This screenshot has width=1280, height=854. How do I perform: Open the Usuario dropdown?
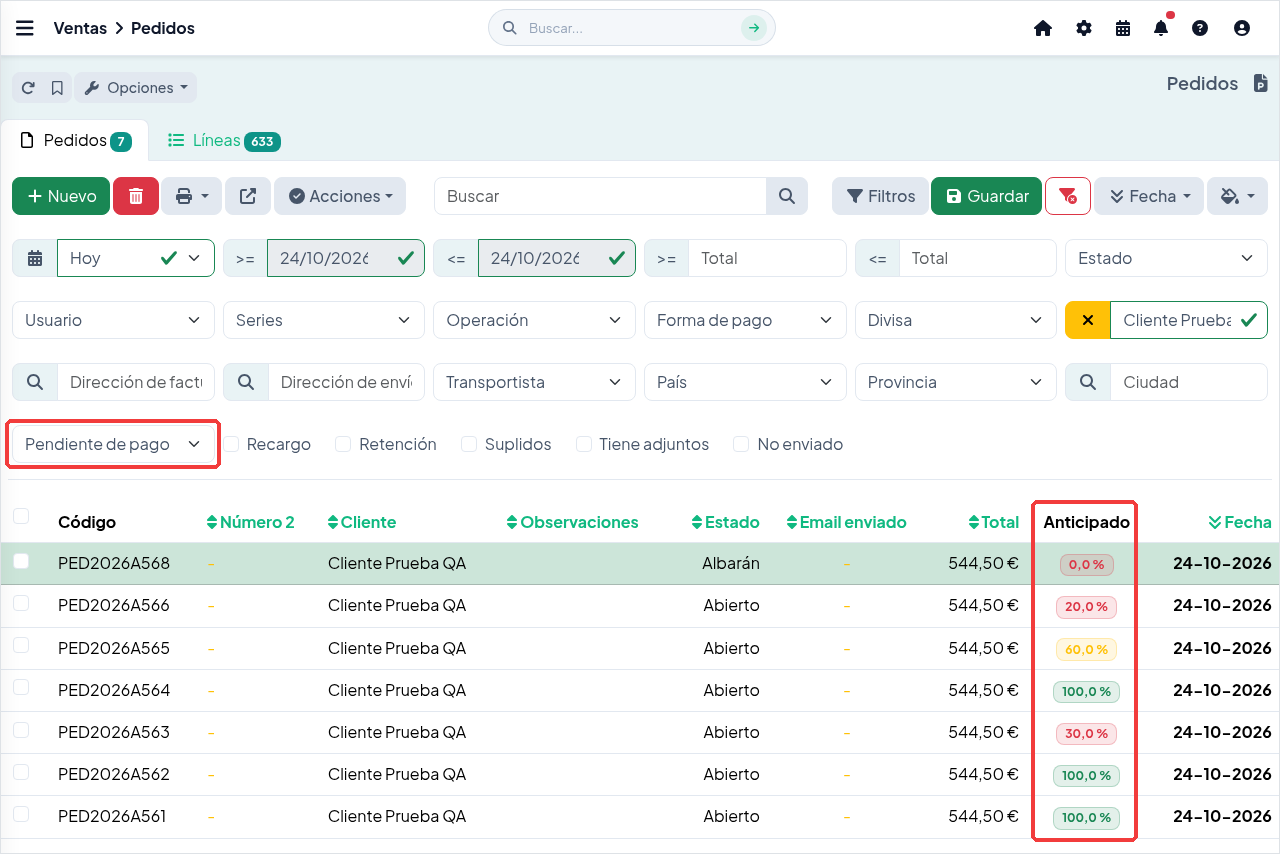pos(113,320)
